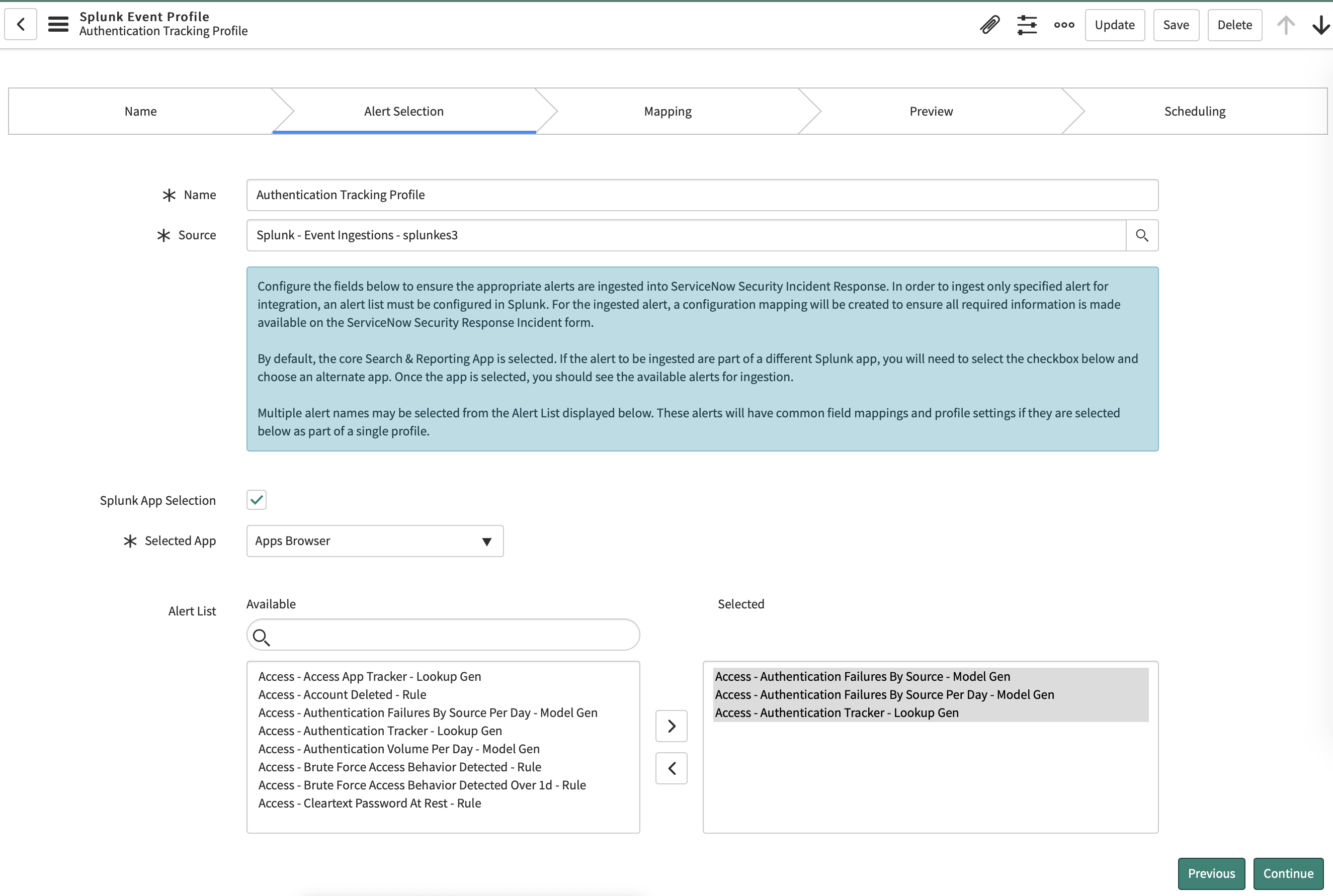Open Source lookup with magnifier icon
The width and height of the screenshot is (1333, 896).
pos(1141,235)
